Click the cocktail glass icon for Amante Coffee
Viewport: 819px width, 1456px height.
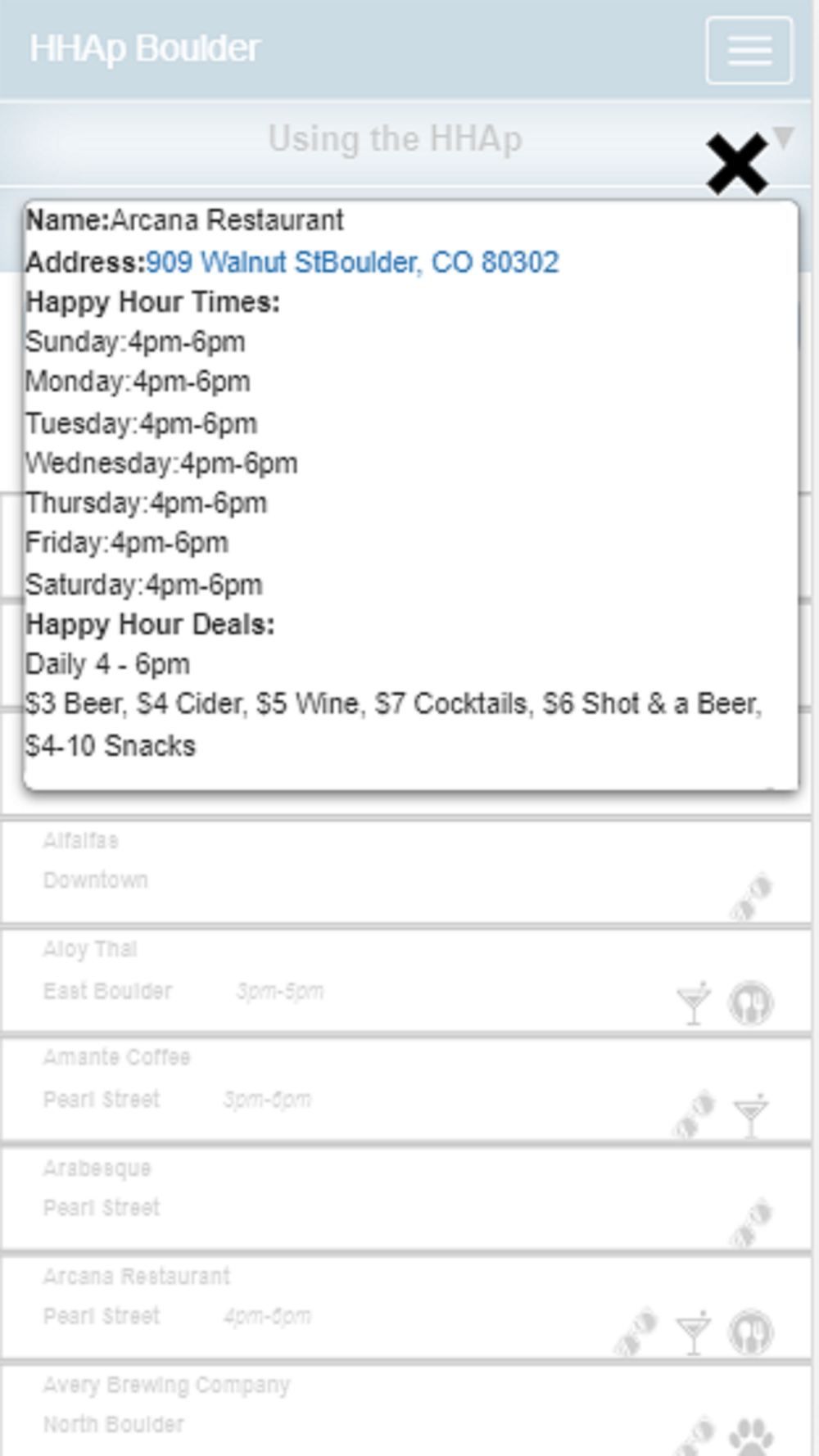(x=750, y=1114)
